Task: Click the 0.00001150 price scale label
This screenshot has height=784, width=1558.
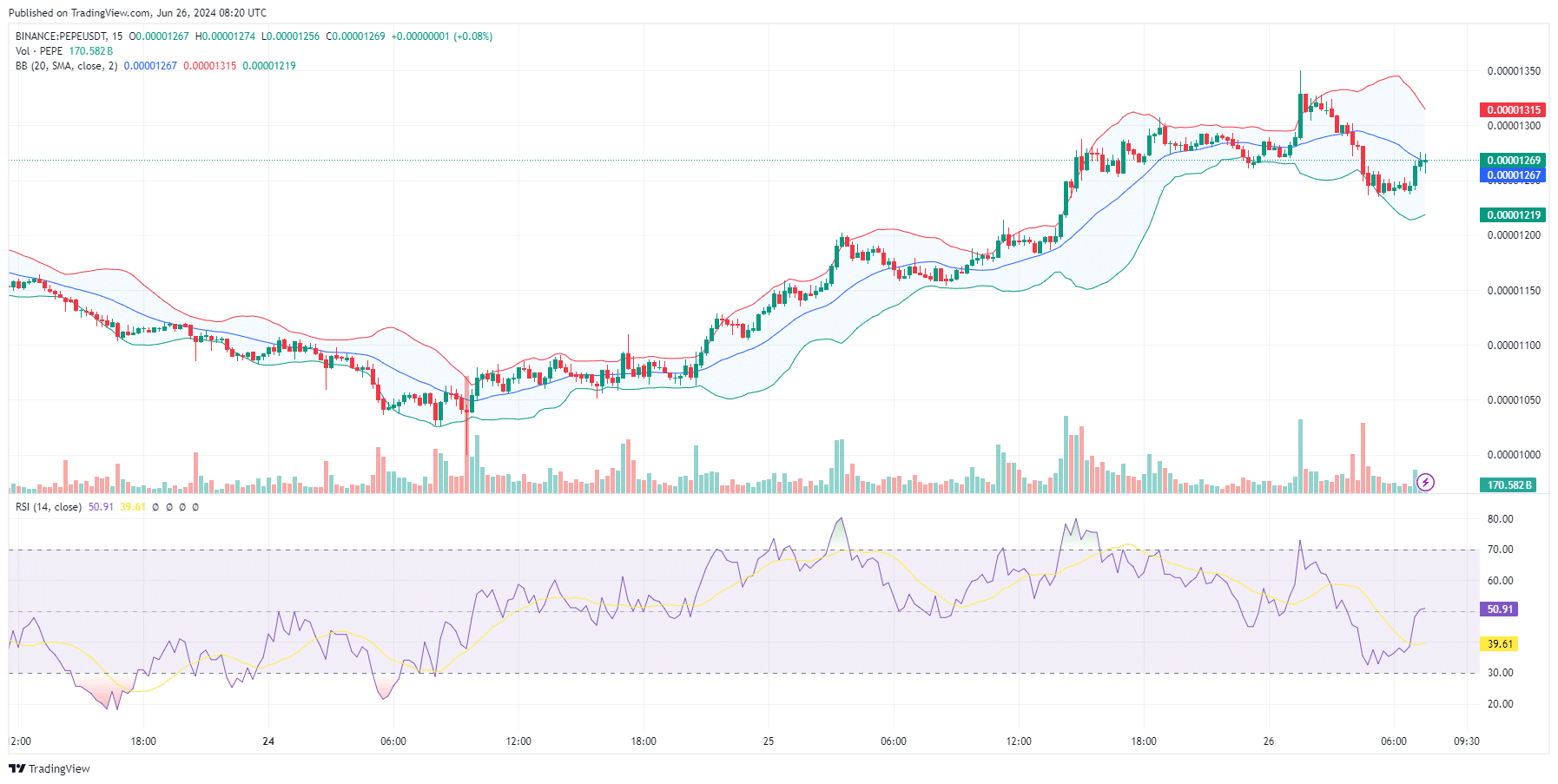Action: coord(1514,291)
